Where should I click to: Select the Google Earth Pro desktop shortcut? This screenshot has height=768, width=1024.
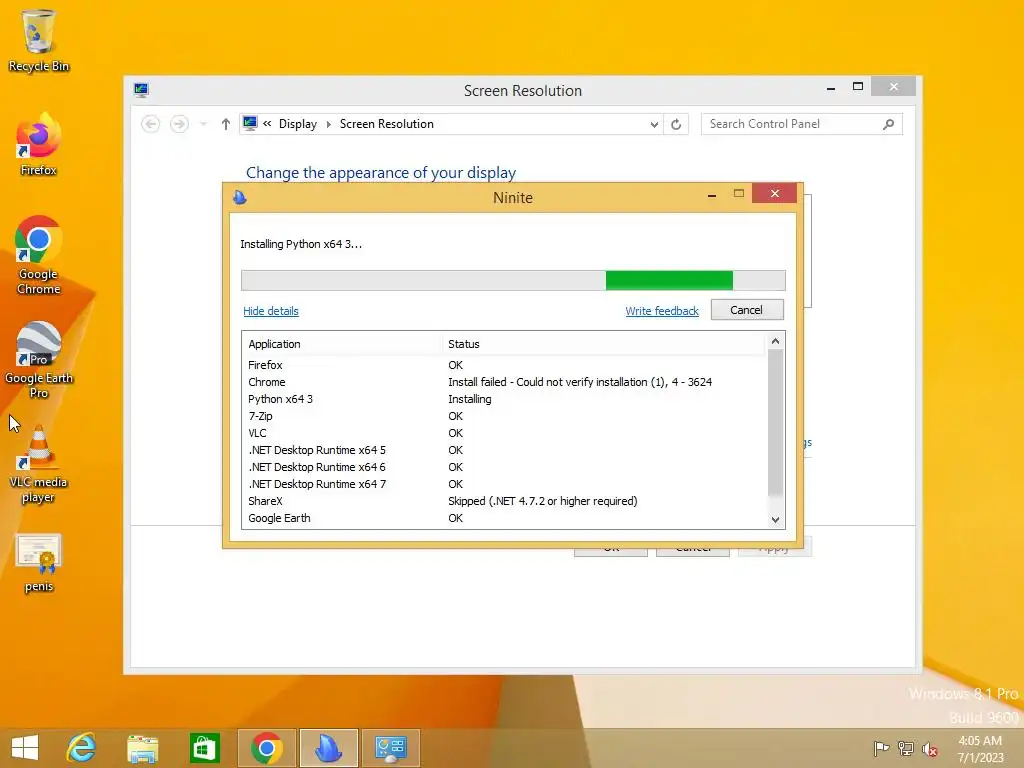(x=39, y=359)
